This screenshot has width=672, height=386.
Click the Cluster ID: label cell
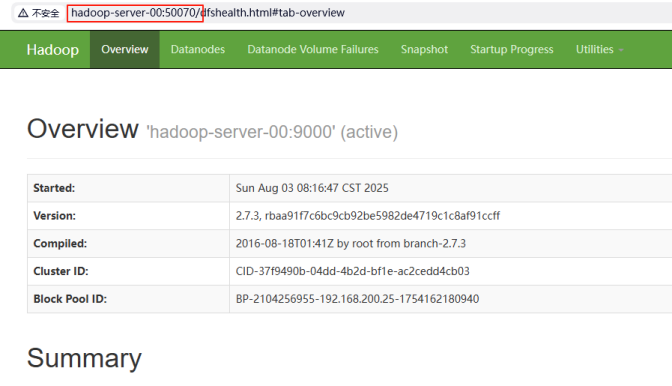128,271
